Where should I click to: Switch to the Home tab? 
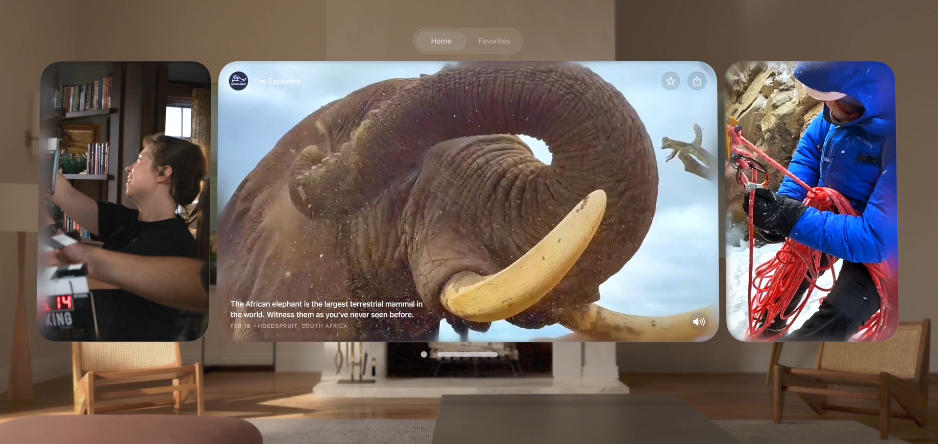coord(441,41)
